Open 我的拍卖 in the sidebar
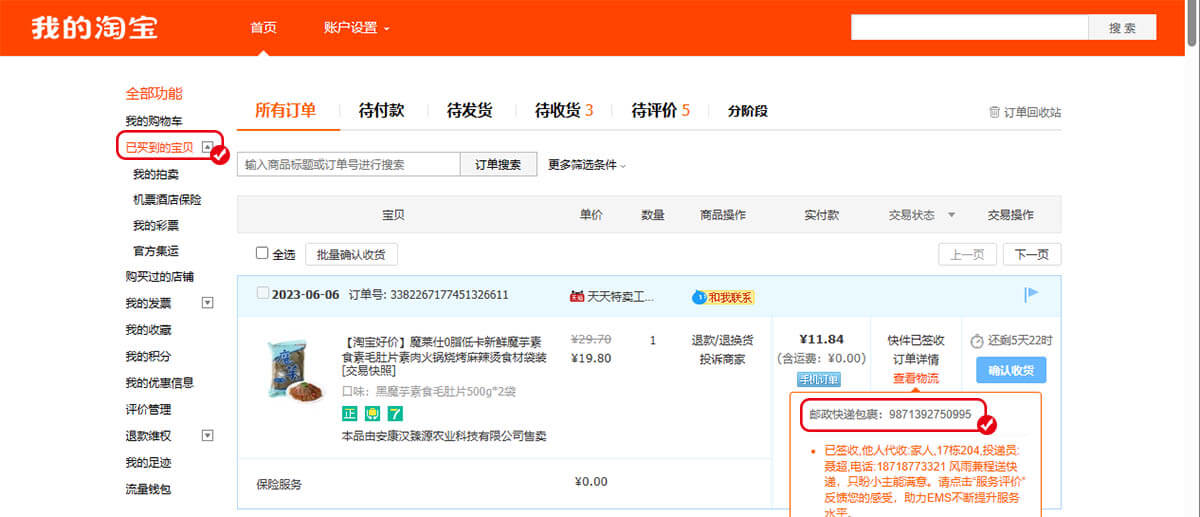Viewport: 1200px width, 517px height. click(x=156, y=174)
